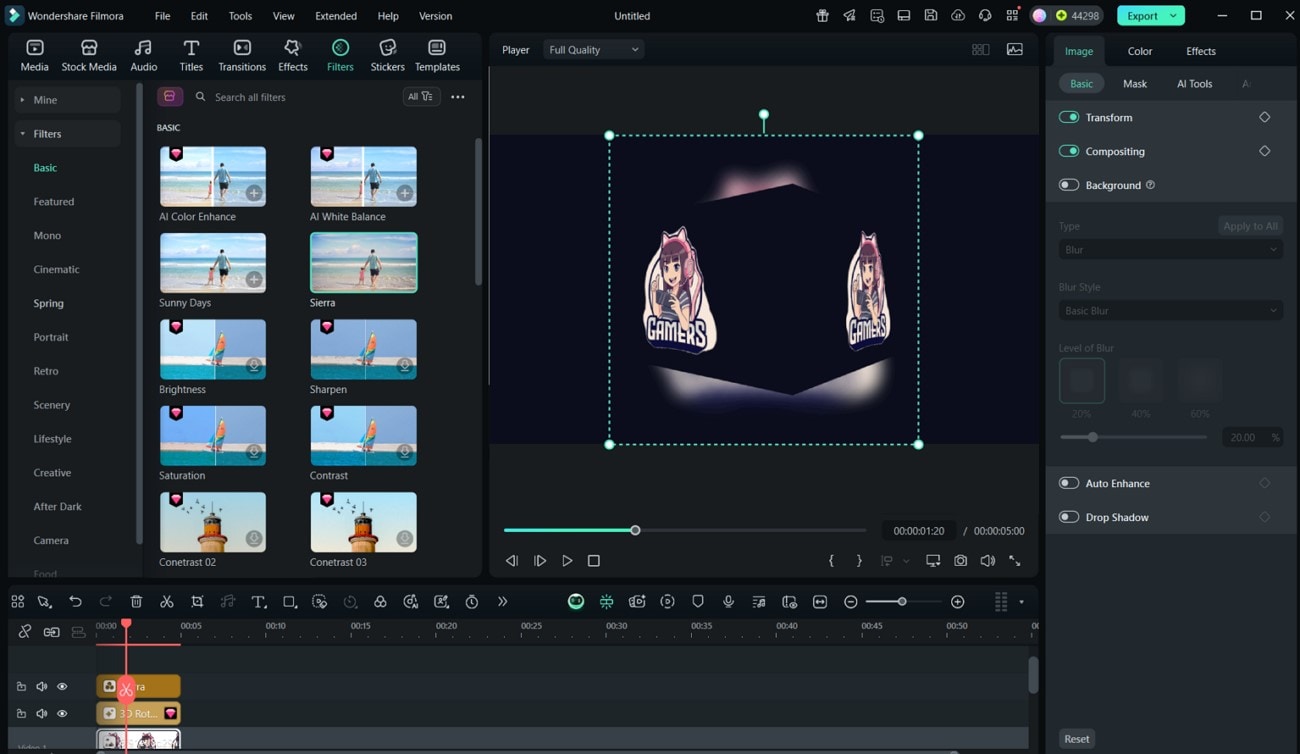This screenshot has height=754, width=1300.
Task: Enable the Auto Enhance switch
Action: click(1069, 483)
